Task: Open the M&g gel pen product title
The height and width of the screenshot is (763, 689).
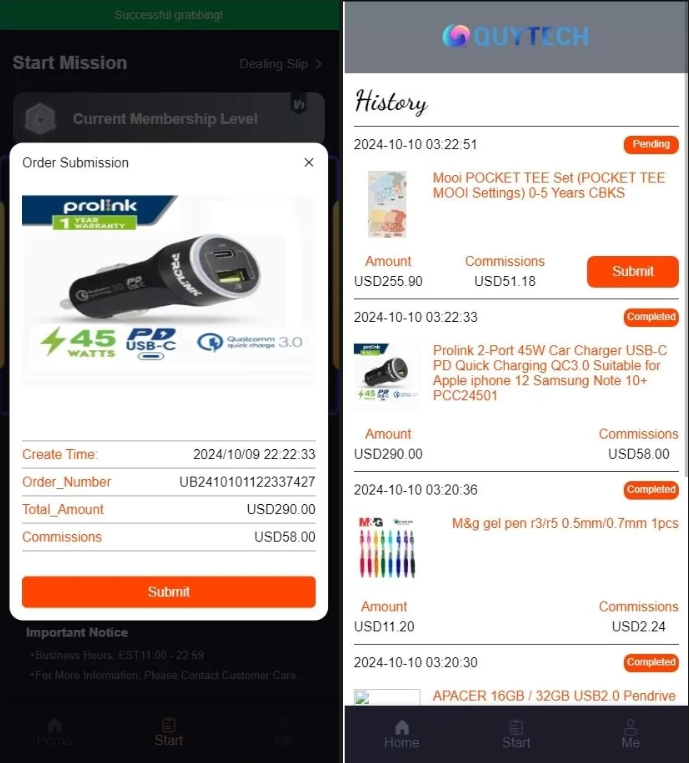Action: [565, 524]
